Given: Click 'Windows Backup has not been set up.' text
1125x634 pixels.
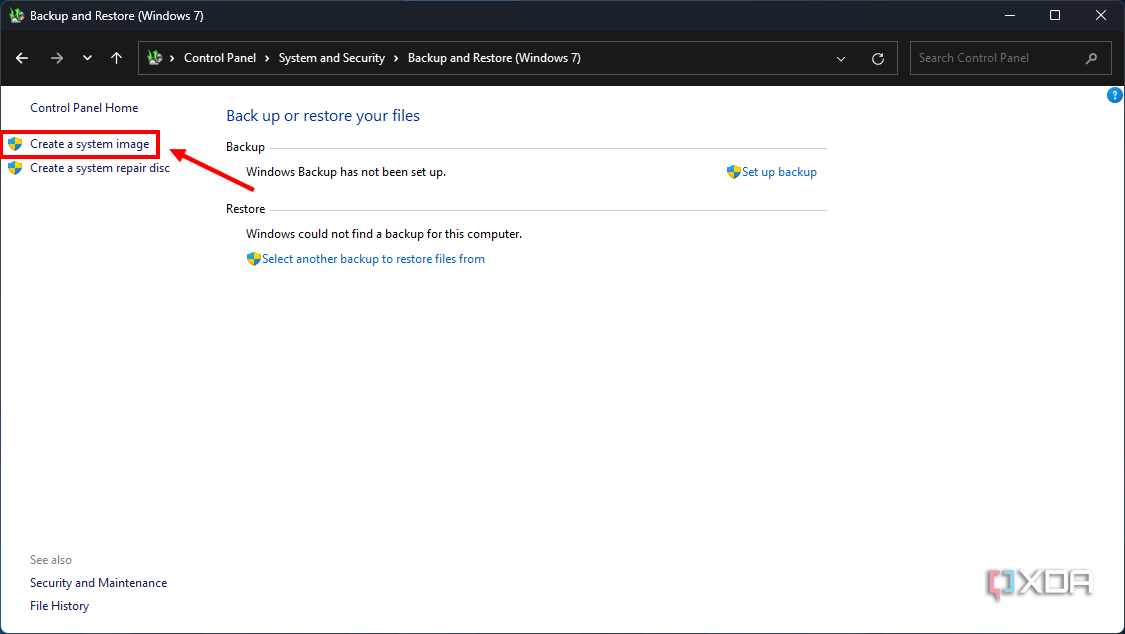Looking at the screenshot, I should 346,172.
